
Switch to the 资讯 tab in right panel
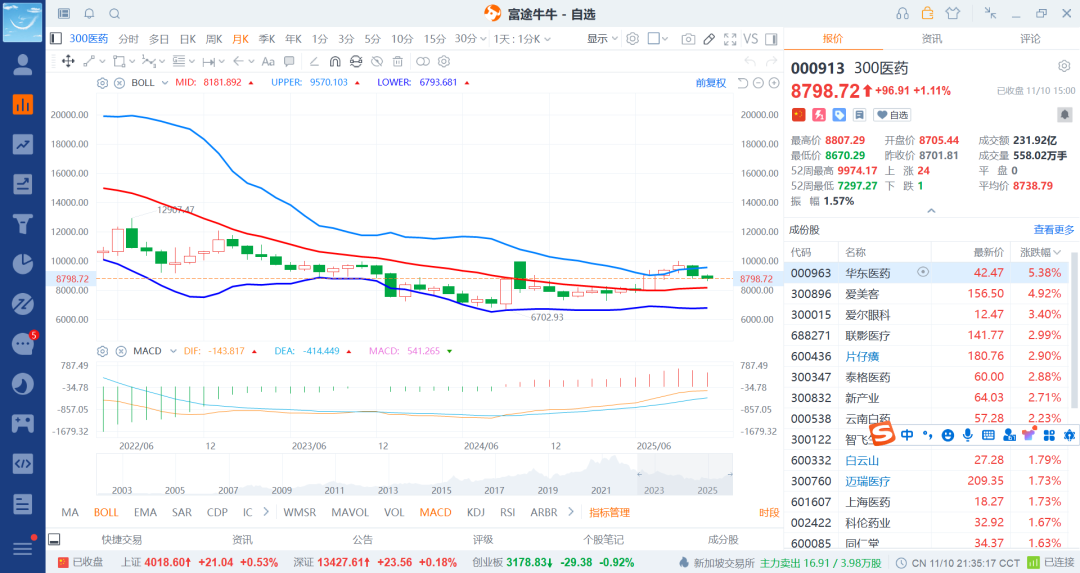[931, 39]
